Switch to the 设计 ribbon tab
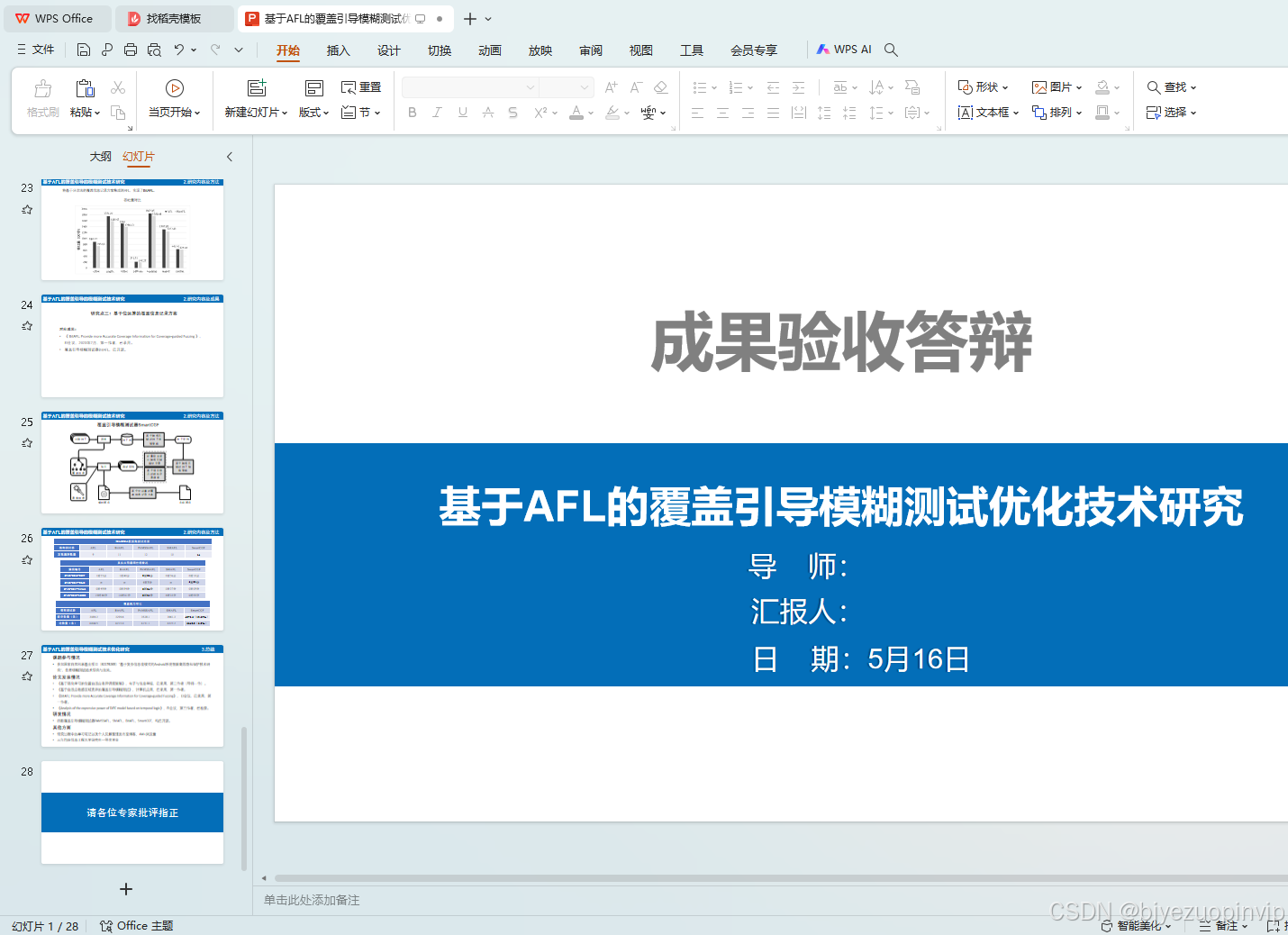Viewport: 1288px width, 935px height. (x=388, y=50)
